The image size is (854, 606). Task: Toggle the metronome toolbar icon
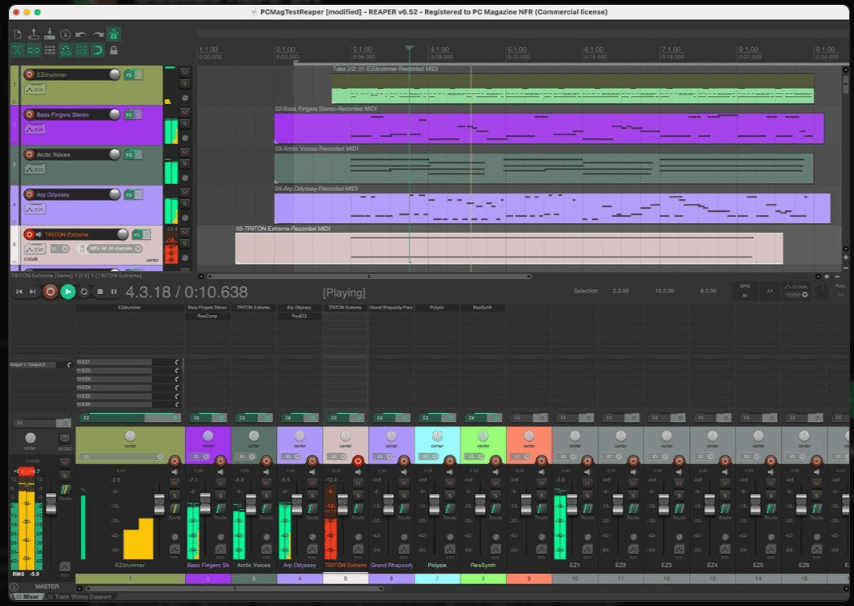(x=114, y=34)
